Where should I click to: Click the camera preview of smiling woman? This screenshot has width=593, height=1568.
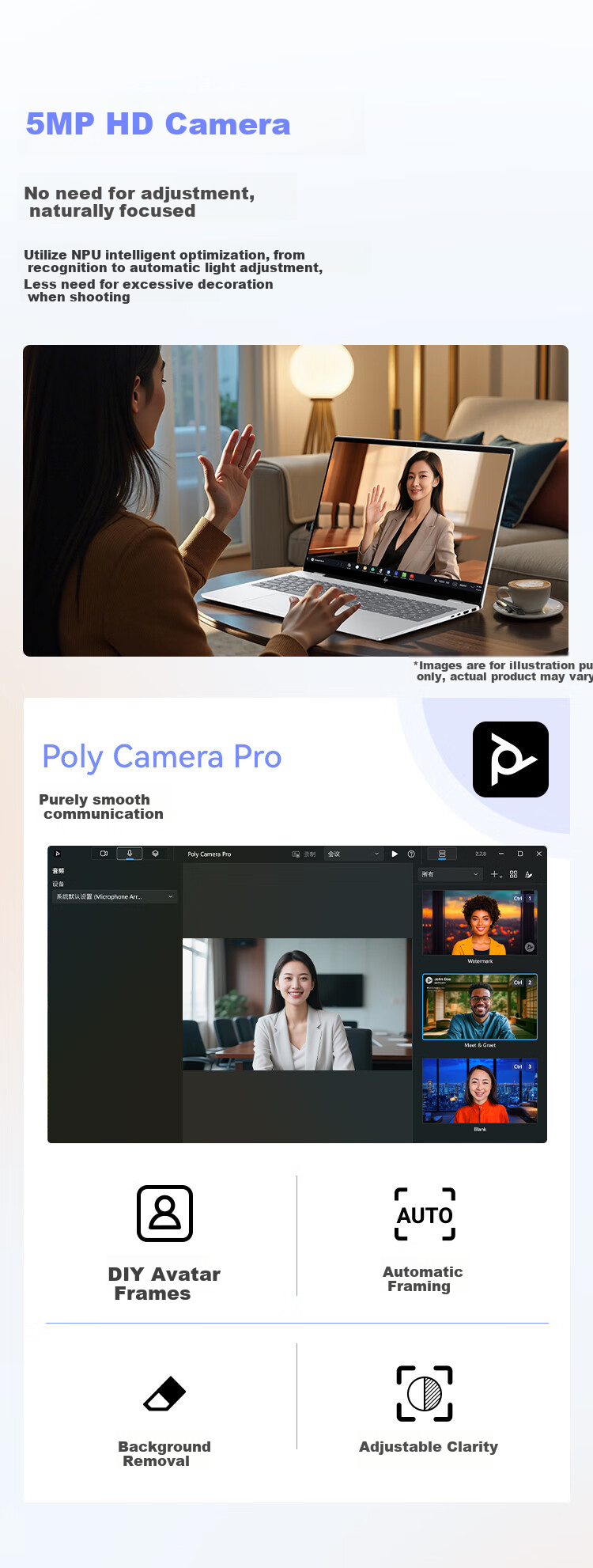point(297,1004)
